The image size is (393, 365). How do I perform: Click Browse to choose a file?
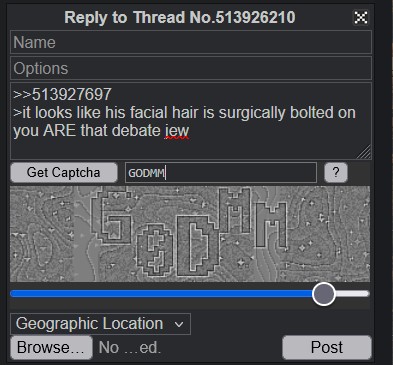pyautogui.click(x=51, y=347)
